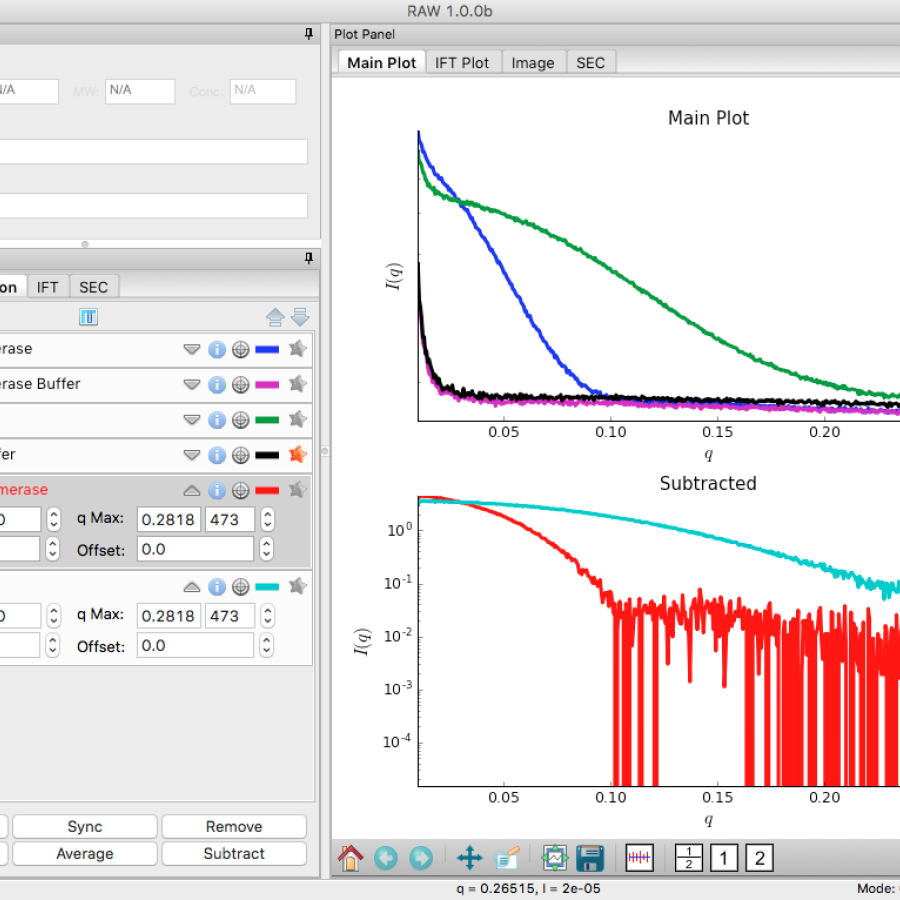Select the SEC control tab
Viewport: 900px width, 900px height.
[94, 287]
